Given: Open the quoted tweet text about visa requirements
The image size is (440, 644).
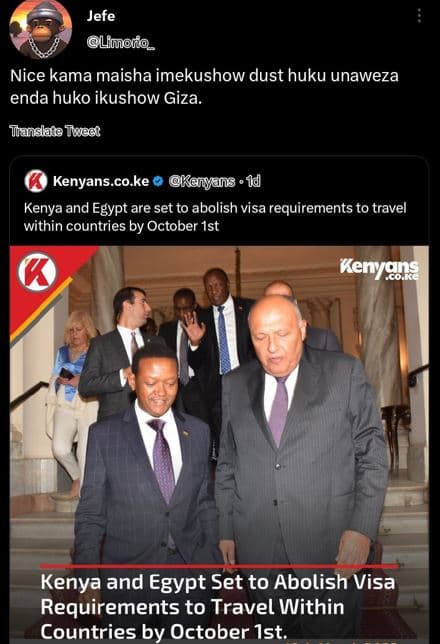Looking at the screenshot, I should [x=215, y=217].
